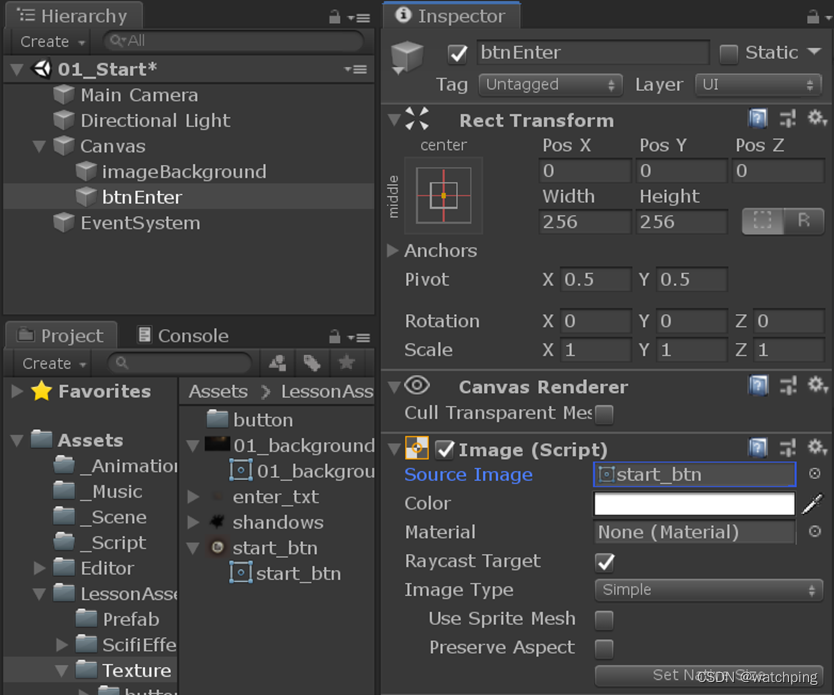Screen dimensions: 834x695
Task: Toggle Cull Transparent Mesh checkbox
Action: point(604,414)
